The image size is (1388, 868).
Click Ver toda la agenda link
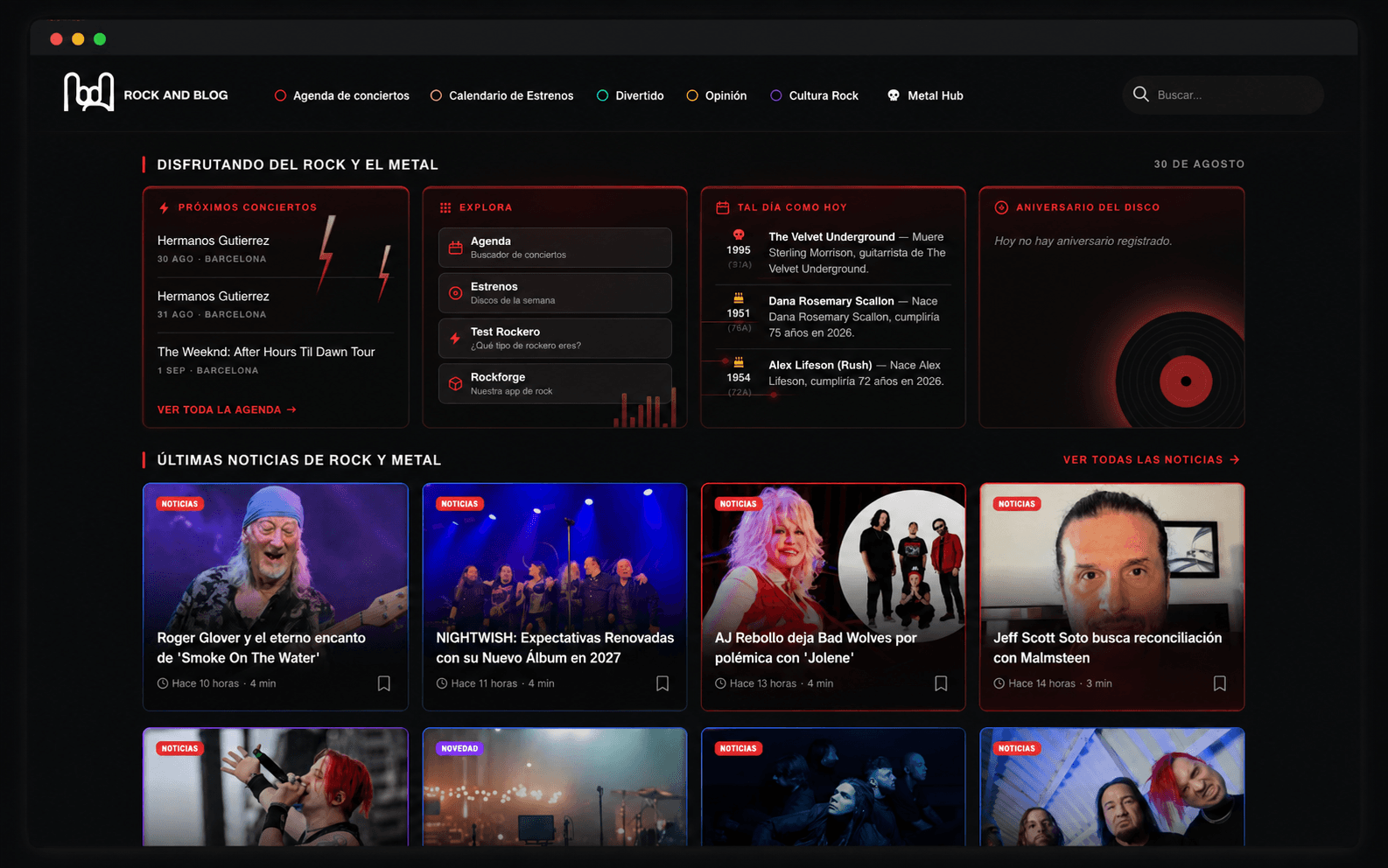pyautogui.click(x=227, y=409)
